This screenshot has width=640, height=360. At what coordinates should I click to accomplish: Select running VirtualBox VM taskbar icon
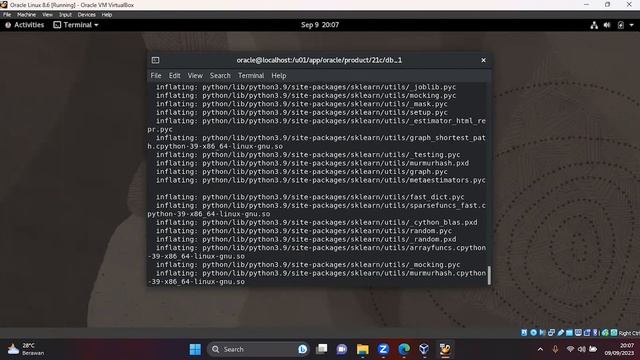click(445, 349)
